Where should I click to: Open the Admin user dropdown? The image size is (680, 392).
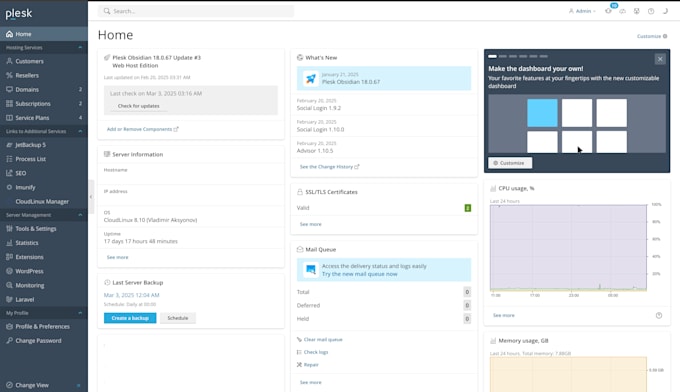click(582, 11)
